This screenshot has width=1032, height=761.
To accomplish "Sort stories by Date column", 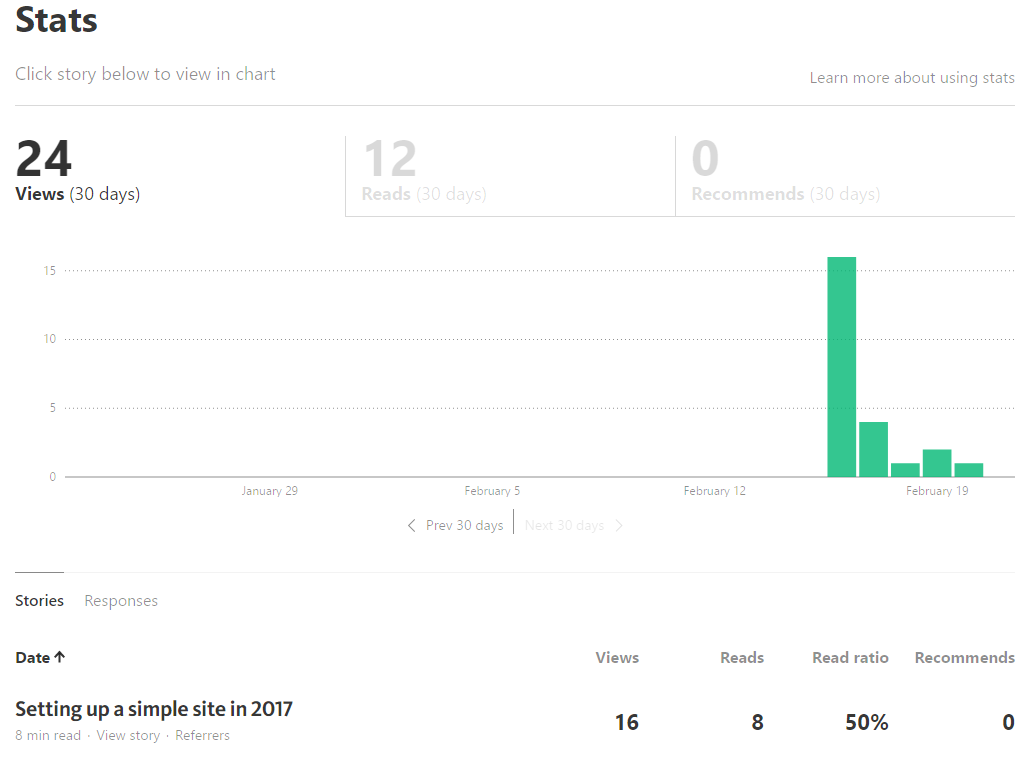I will pos(33,658).
